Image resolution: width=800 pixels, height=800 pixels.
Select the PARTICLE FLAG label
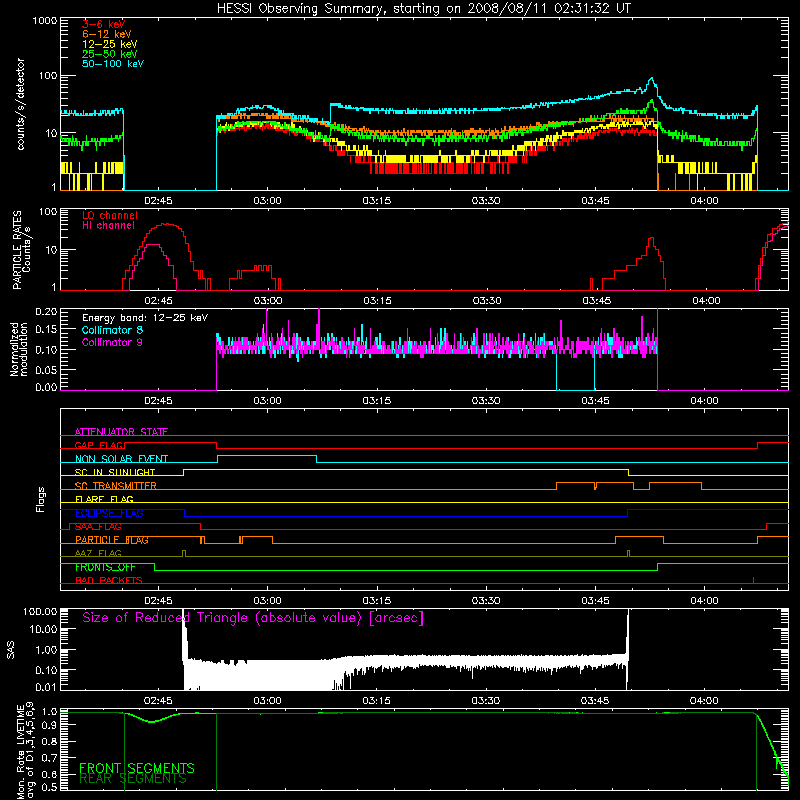pos(112,540)
